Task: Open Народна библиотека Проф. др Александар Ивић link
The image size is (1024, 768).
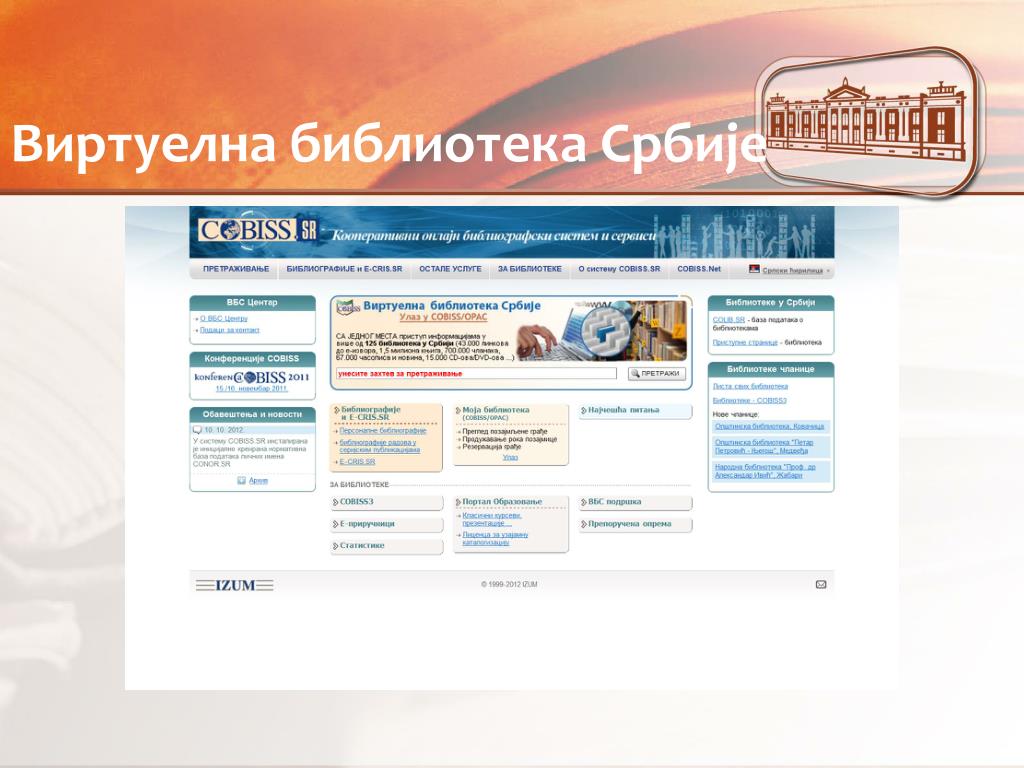Action: click(765, 472)
